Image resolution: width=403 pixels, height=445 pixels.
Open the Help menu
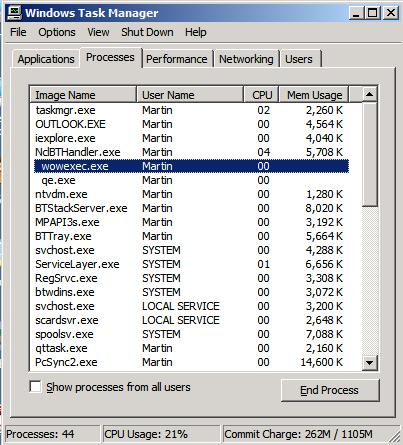196,32
